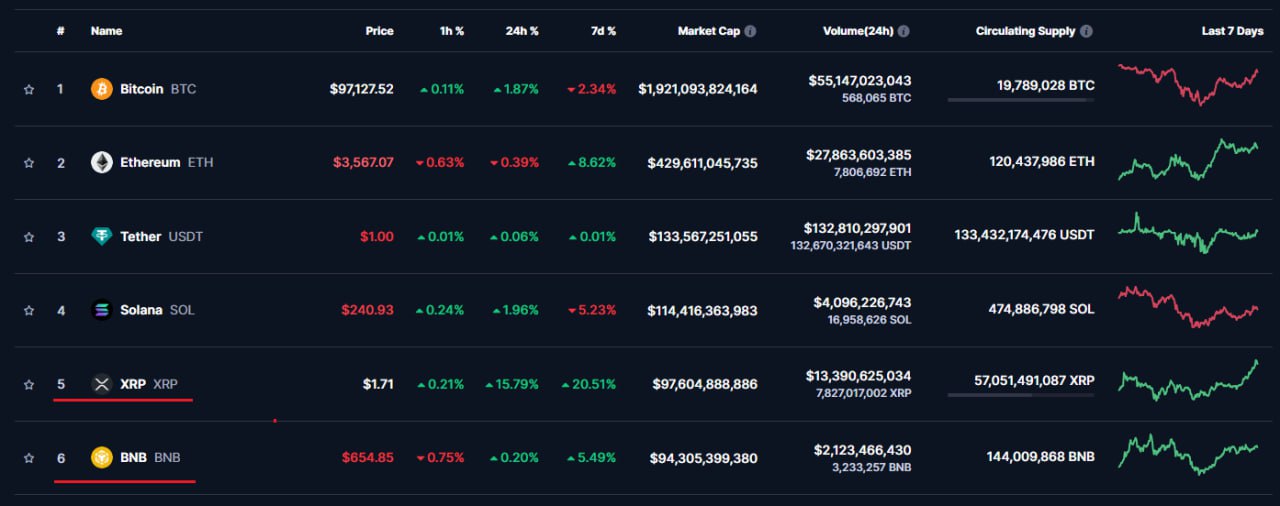Click the Tether logo icon
This screenshot has width=1280, height=506.
coord(102,236)
